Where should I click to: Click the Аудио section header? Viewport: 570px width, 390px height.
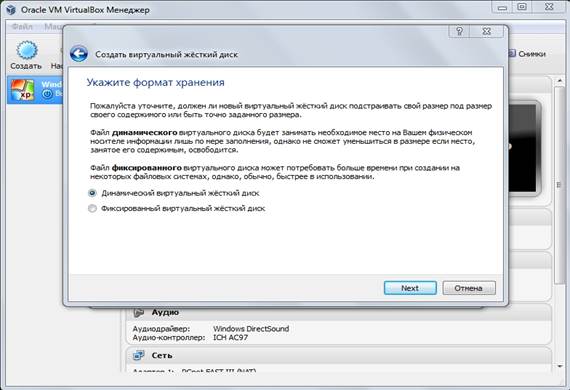click(x=339, y=312)
